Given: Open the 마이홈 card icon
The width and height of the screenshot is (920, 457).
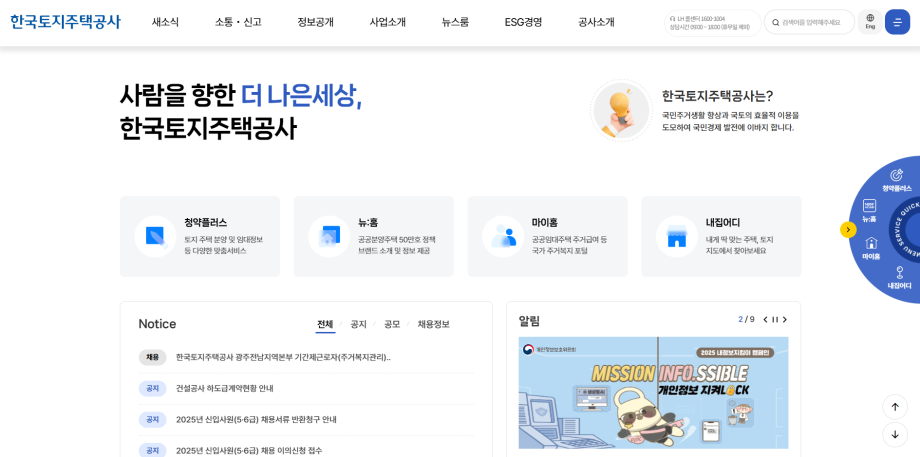Looking at the screenshot, I should coord(503,236).
